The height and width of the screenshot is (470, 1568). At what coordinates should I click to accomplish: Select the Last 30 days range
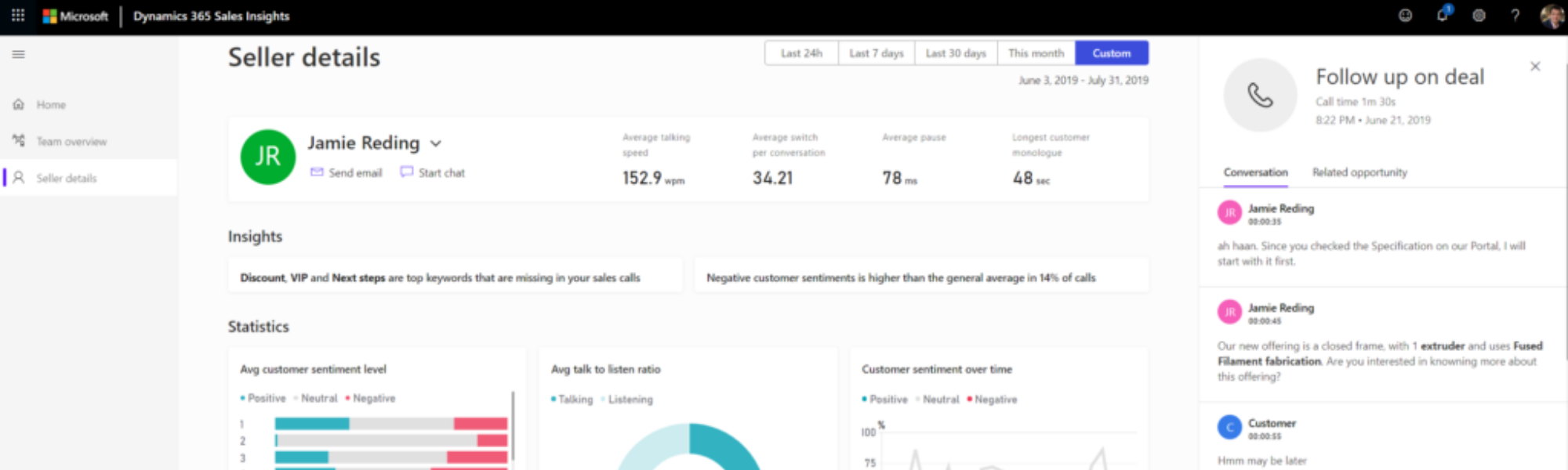[x=956, y=53]
